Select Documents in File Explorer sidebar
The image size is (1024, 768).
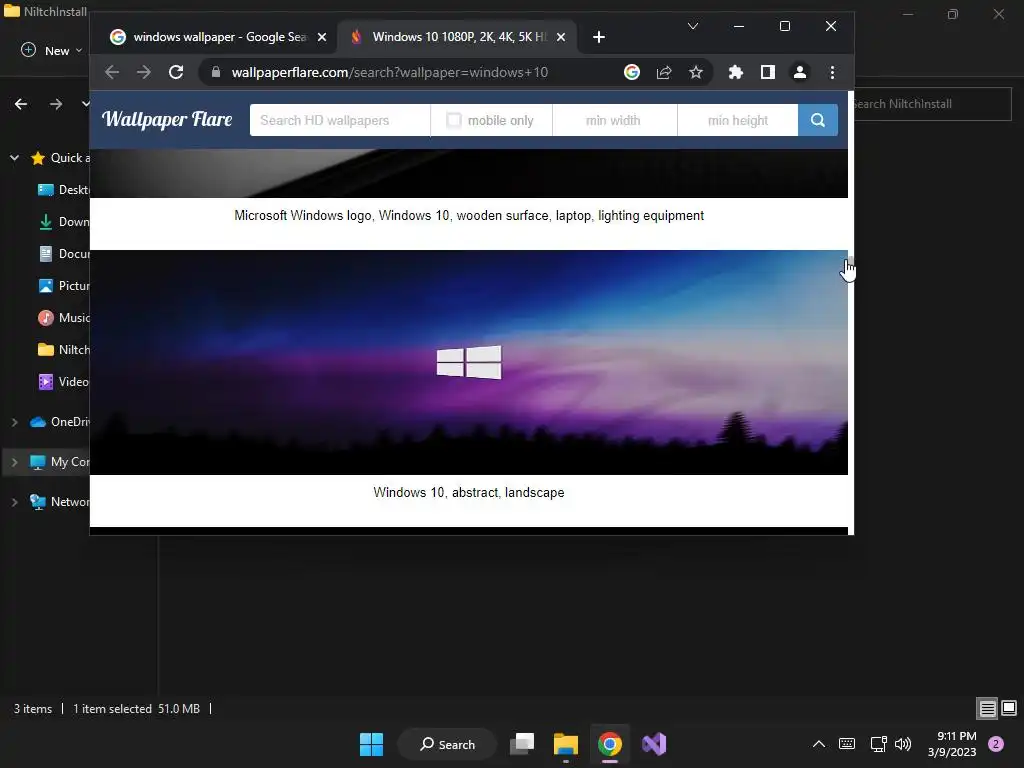63,253
